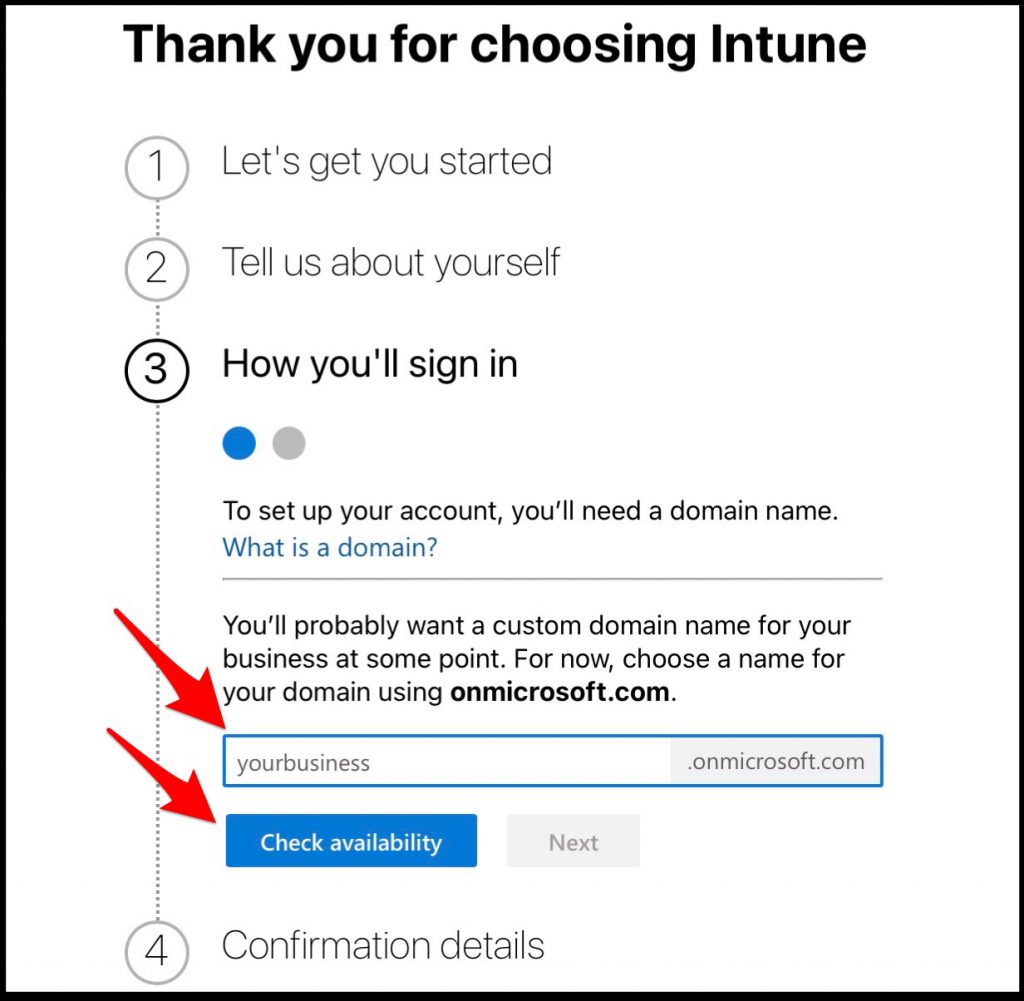Click the "How you'll sign in" heading
1024x1001 pixels.
point(370,364)
